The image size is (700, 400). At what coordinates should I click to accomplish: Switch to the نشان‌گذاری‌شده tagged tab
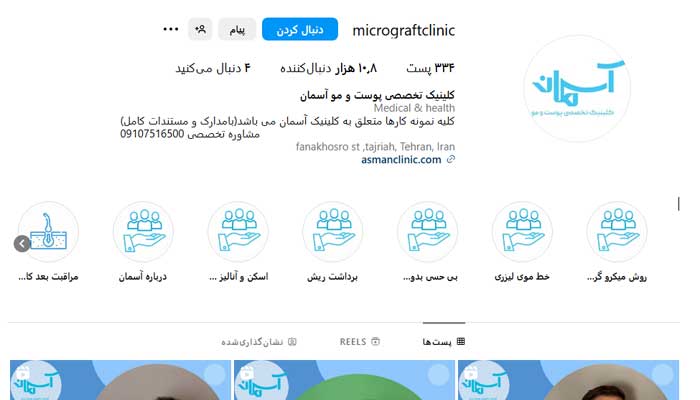(259, 342)
